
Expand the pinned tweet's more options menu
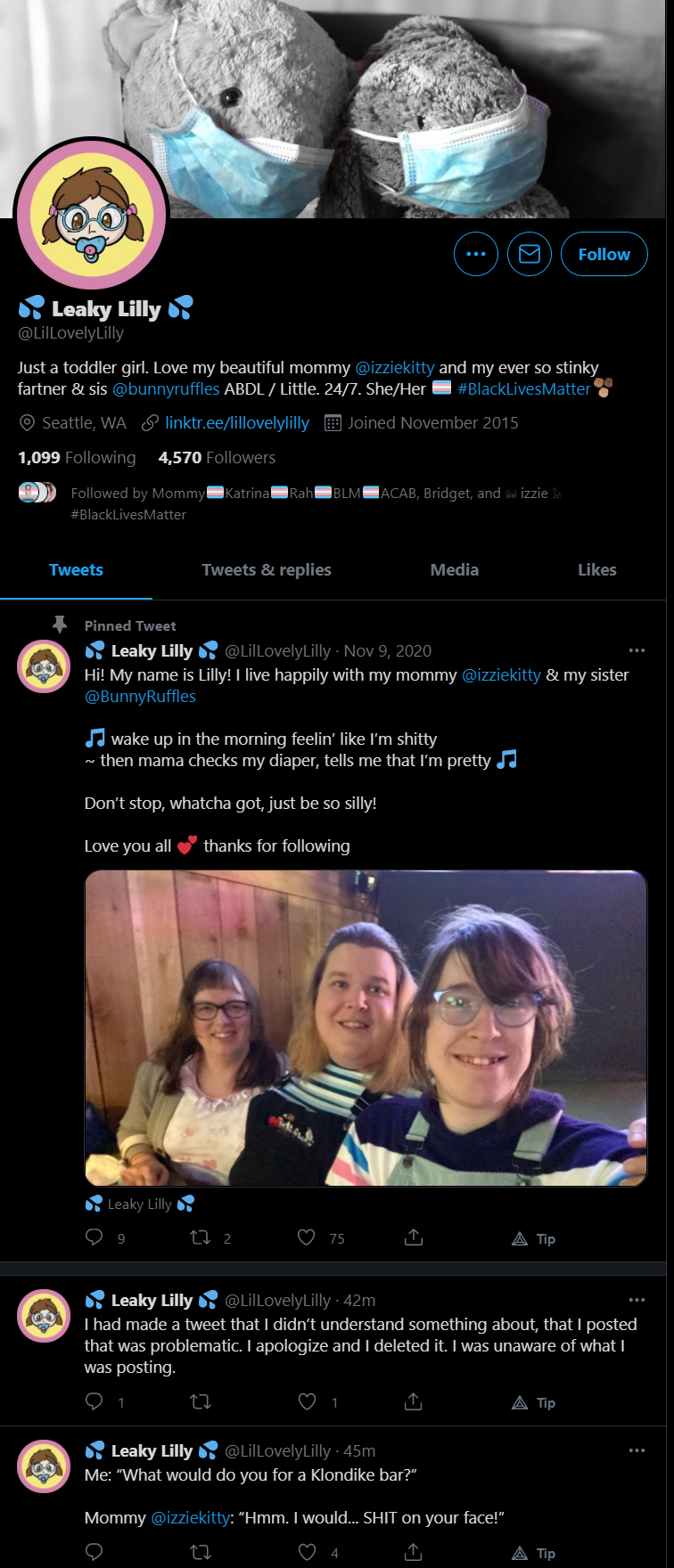tap(637, 650)
